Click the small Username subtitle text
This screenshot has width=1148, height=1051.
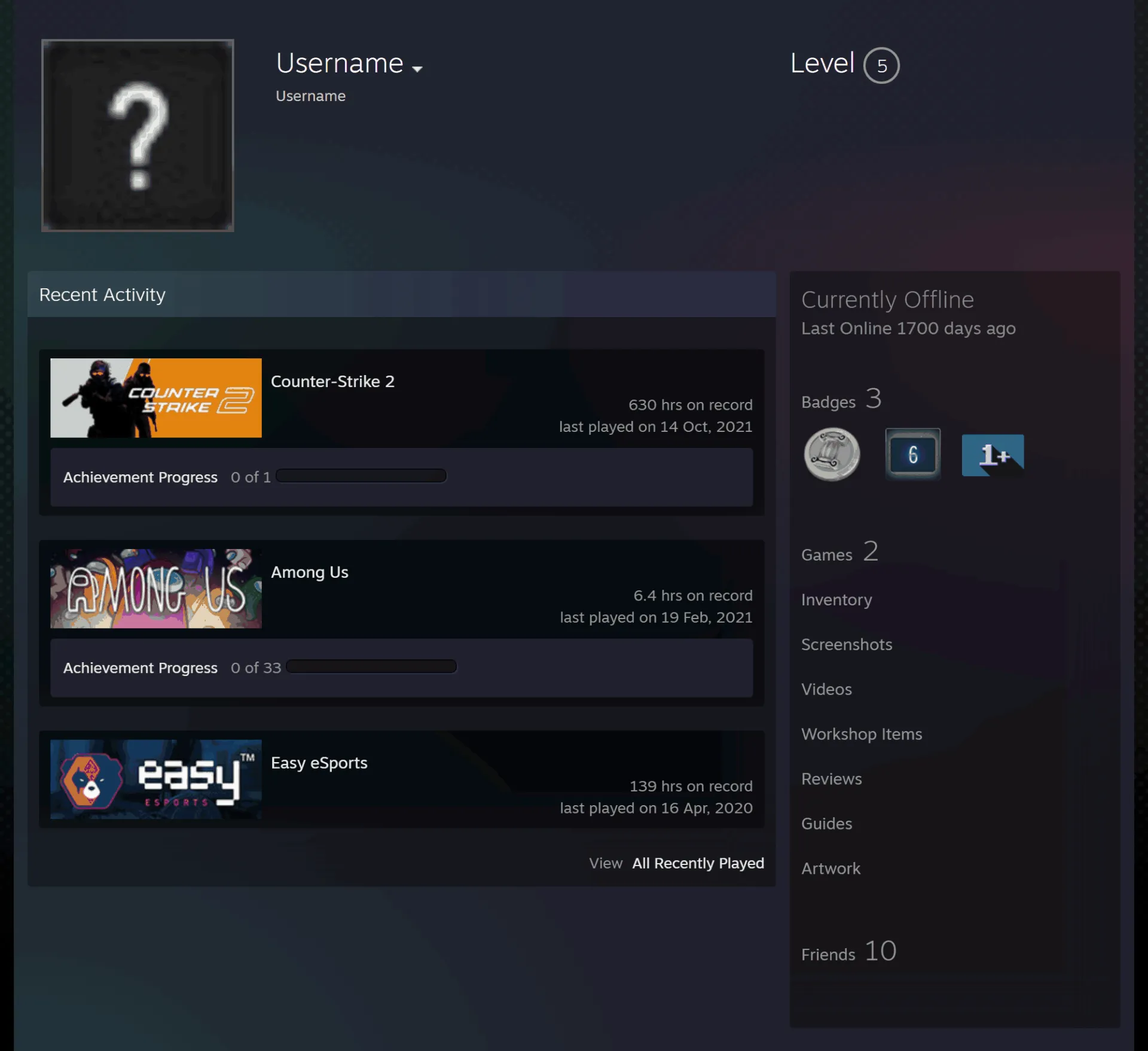[310, 96]
